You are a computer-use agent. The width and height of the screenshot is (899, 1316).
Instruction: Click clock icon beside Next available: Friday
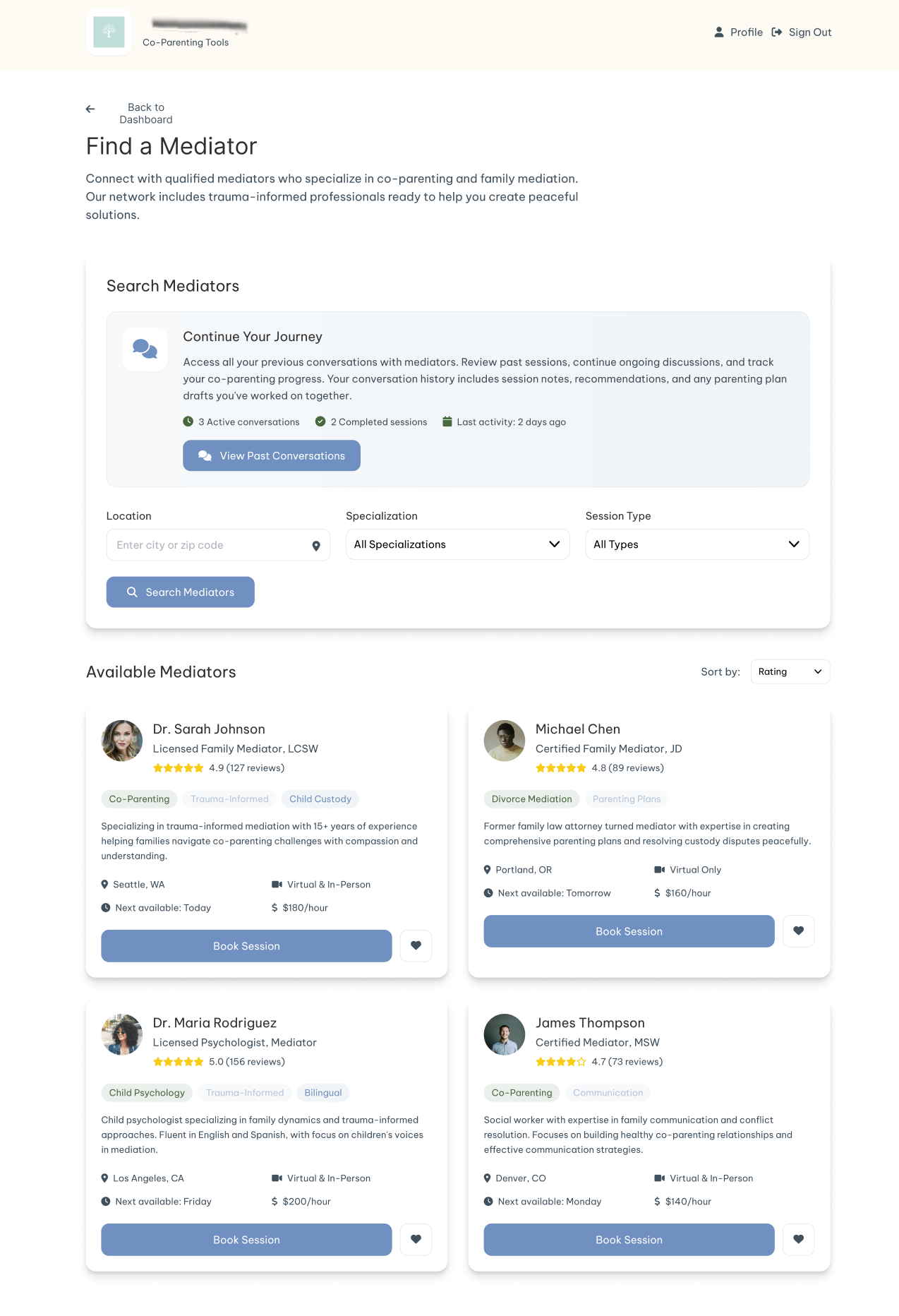pos(106,1202)
